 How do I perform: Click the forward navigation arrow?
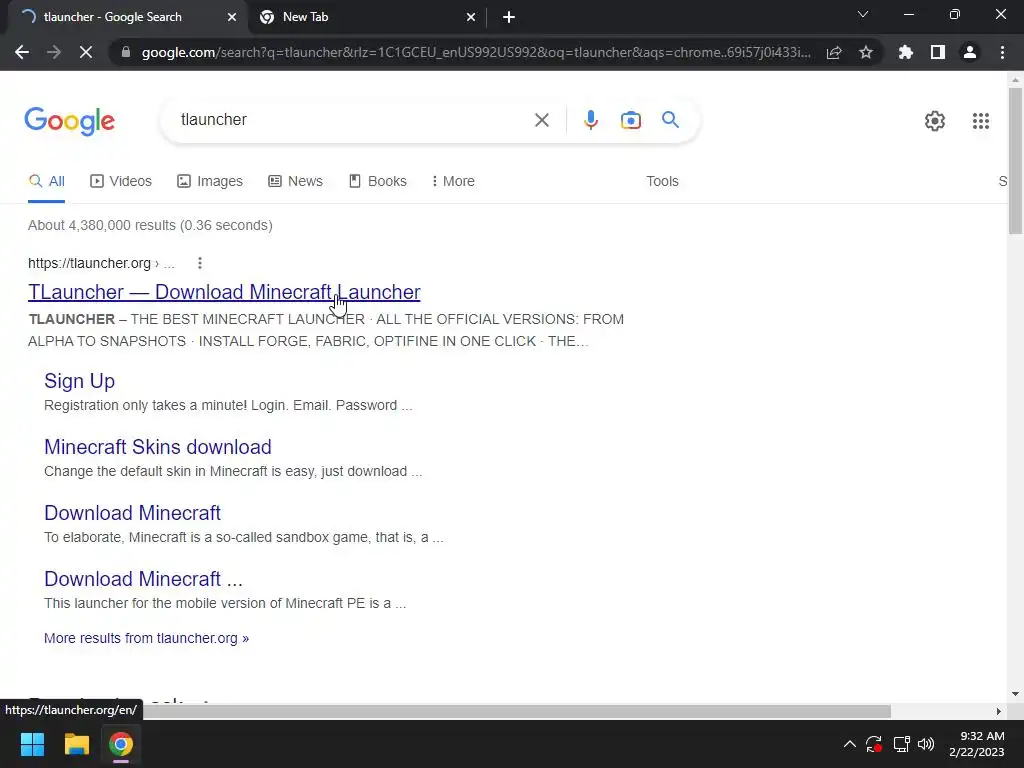[x=54, y=52]
